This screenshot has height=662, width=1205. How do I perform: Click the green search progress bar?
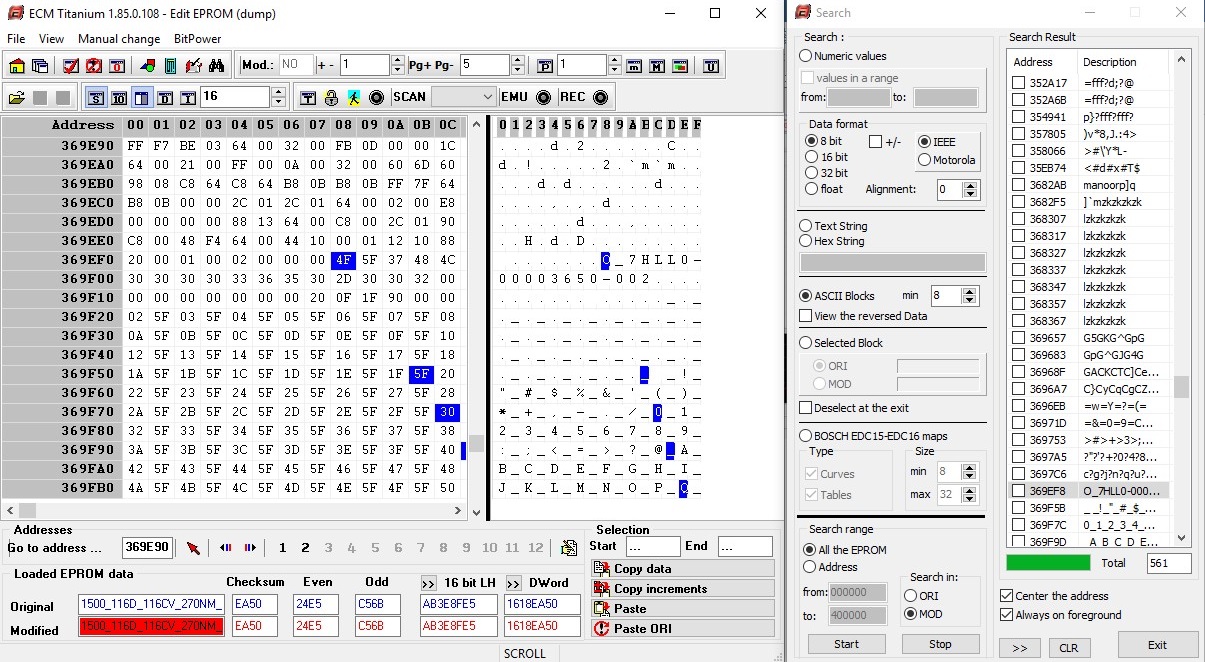point(1048,563)
